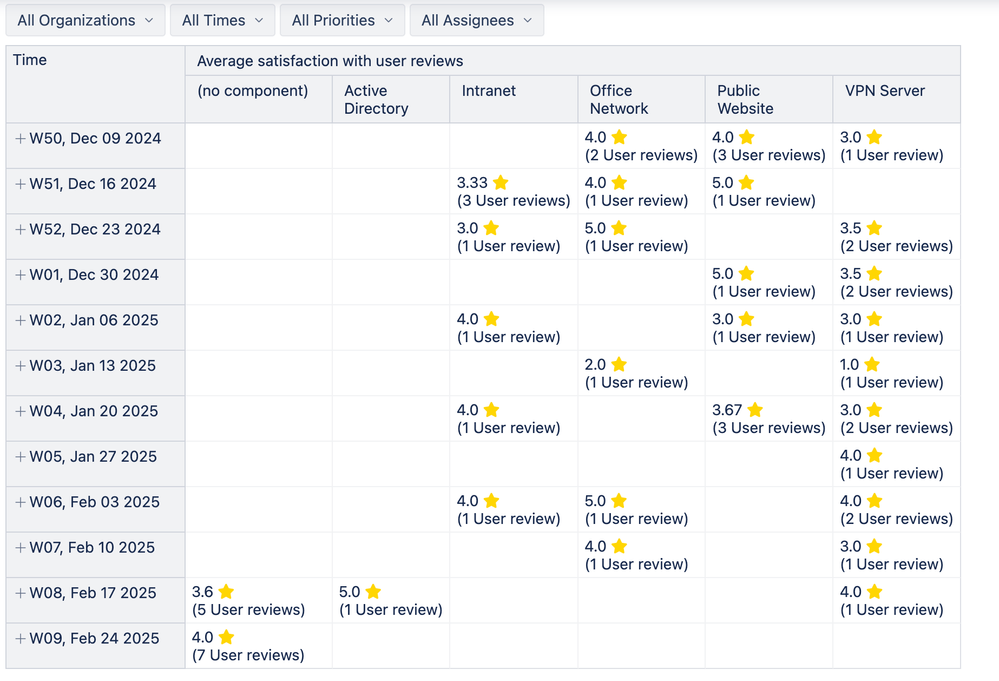Click the star beside VPN Server's 1.0 in W03
This screenshot has height=681, width=999.
point(872,364)
